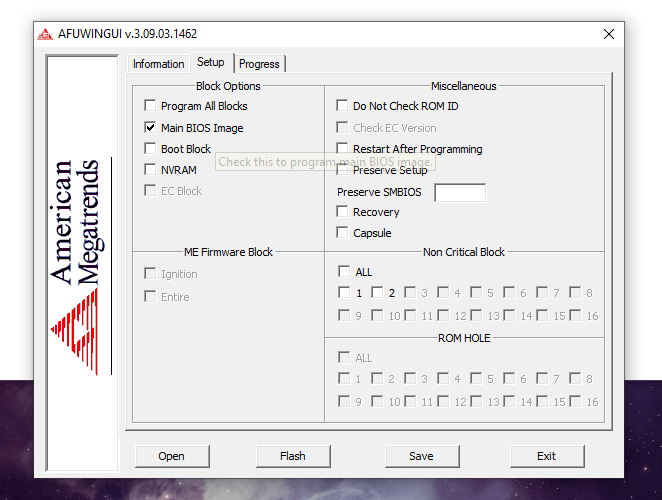
Task: Enable Program All Blocks checkbox
Action: (150, 105)
